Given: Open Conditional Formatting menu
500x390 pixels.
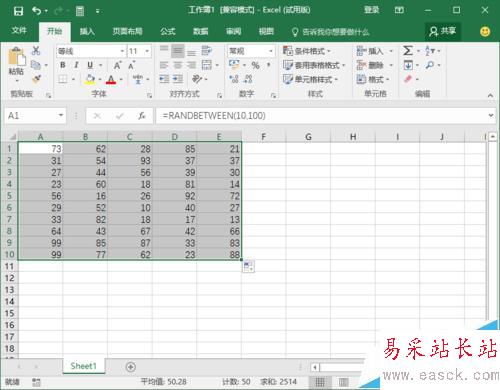Looking at the screenshot, I should tap(306, 51).
